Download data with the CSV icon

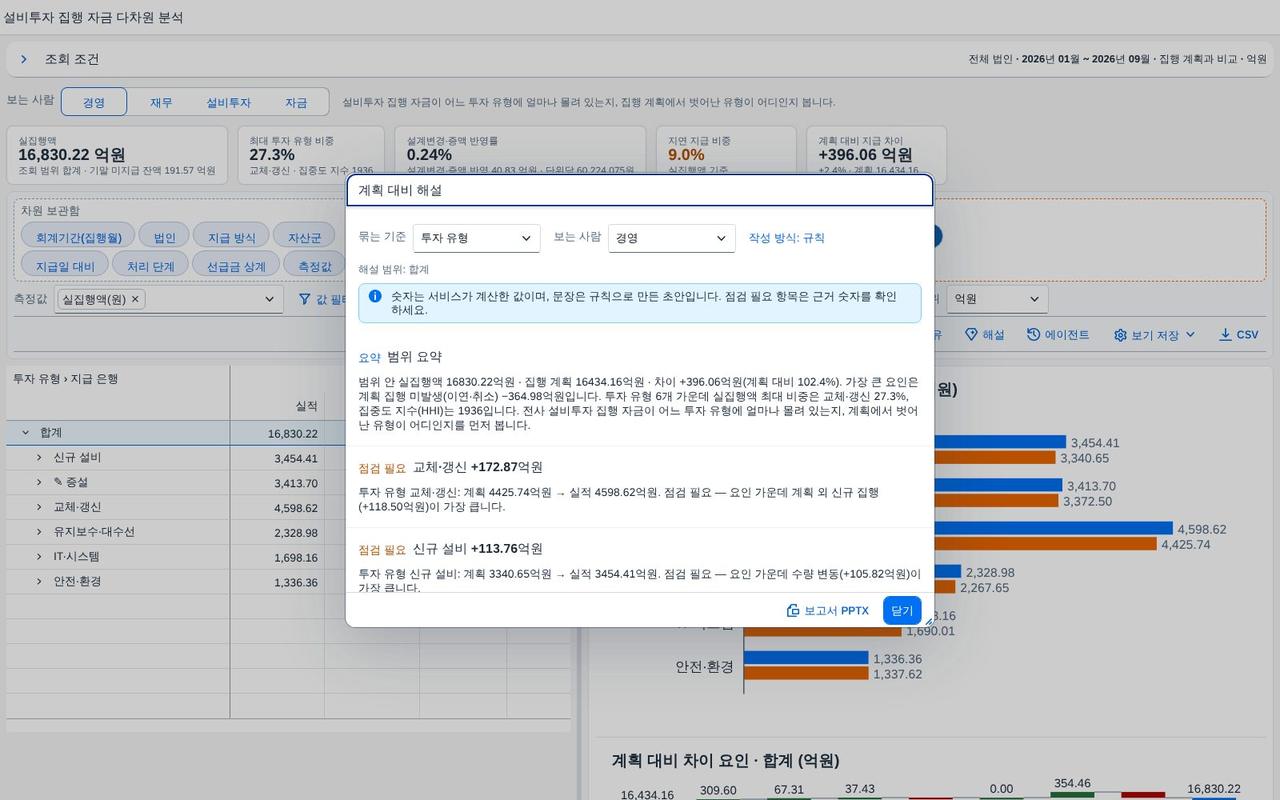click(1238, 334)
